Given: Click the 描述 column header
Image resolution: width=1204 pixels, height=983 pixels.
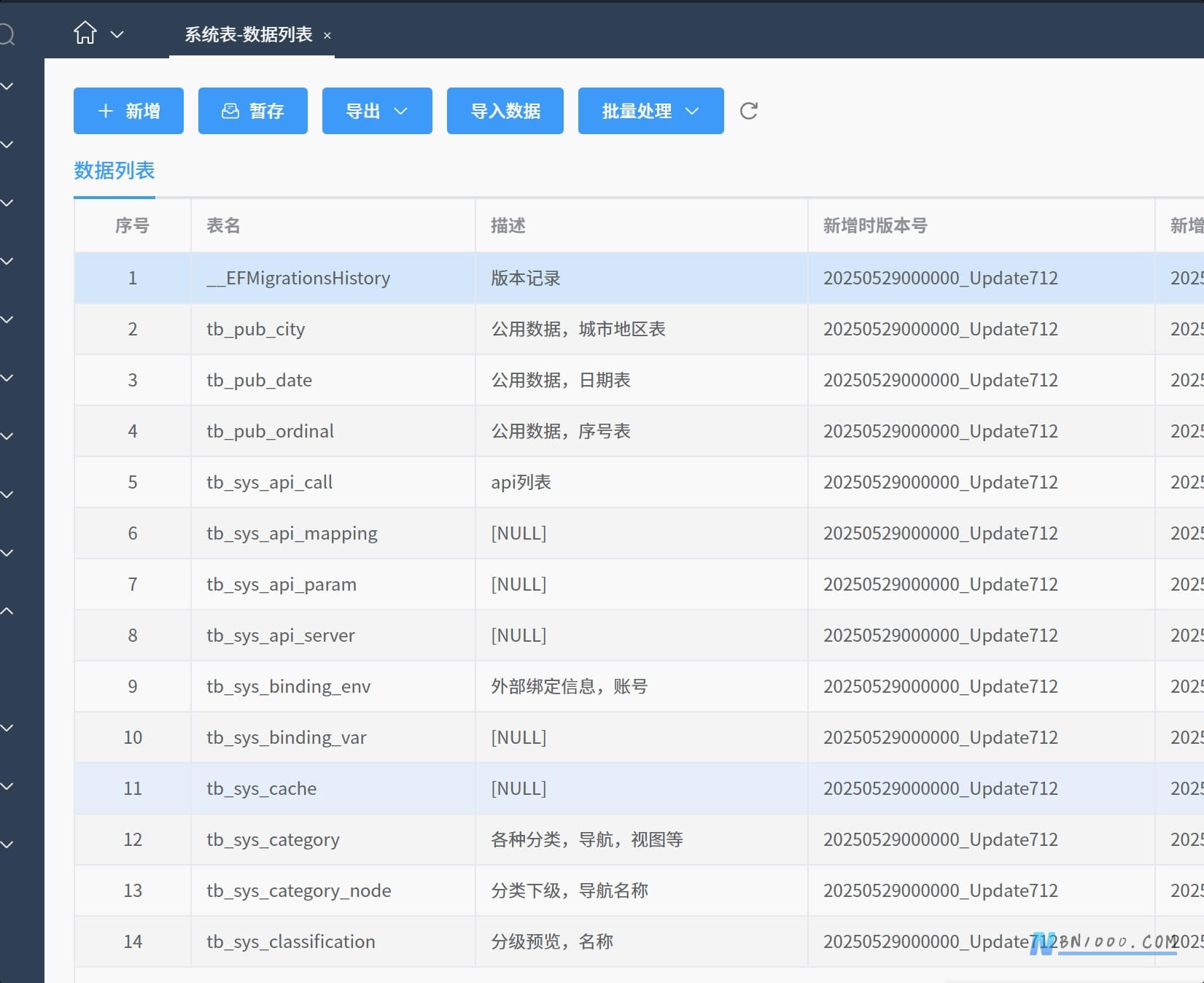Looking at the screenshot, I should point(642,225).
